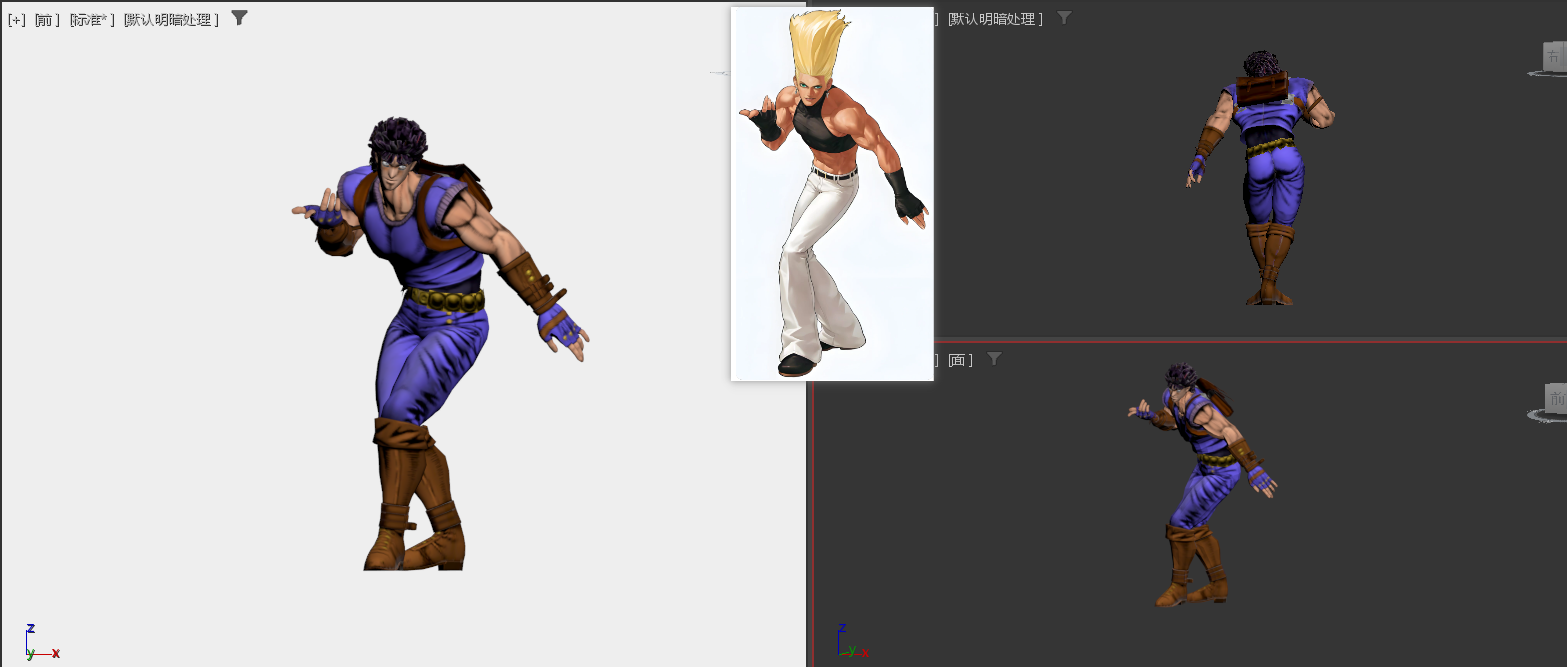Select the character model in bottom-right viewport
Screen dimensions: 1567x667
(x=1200, y=480)
